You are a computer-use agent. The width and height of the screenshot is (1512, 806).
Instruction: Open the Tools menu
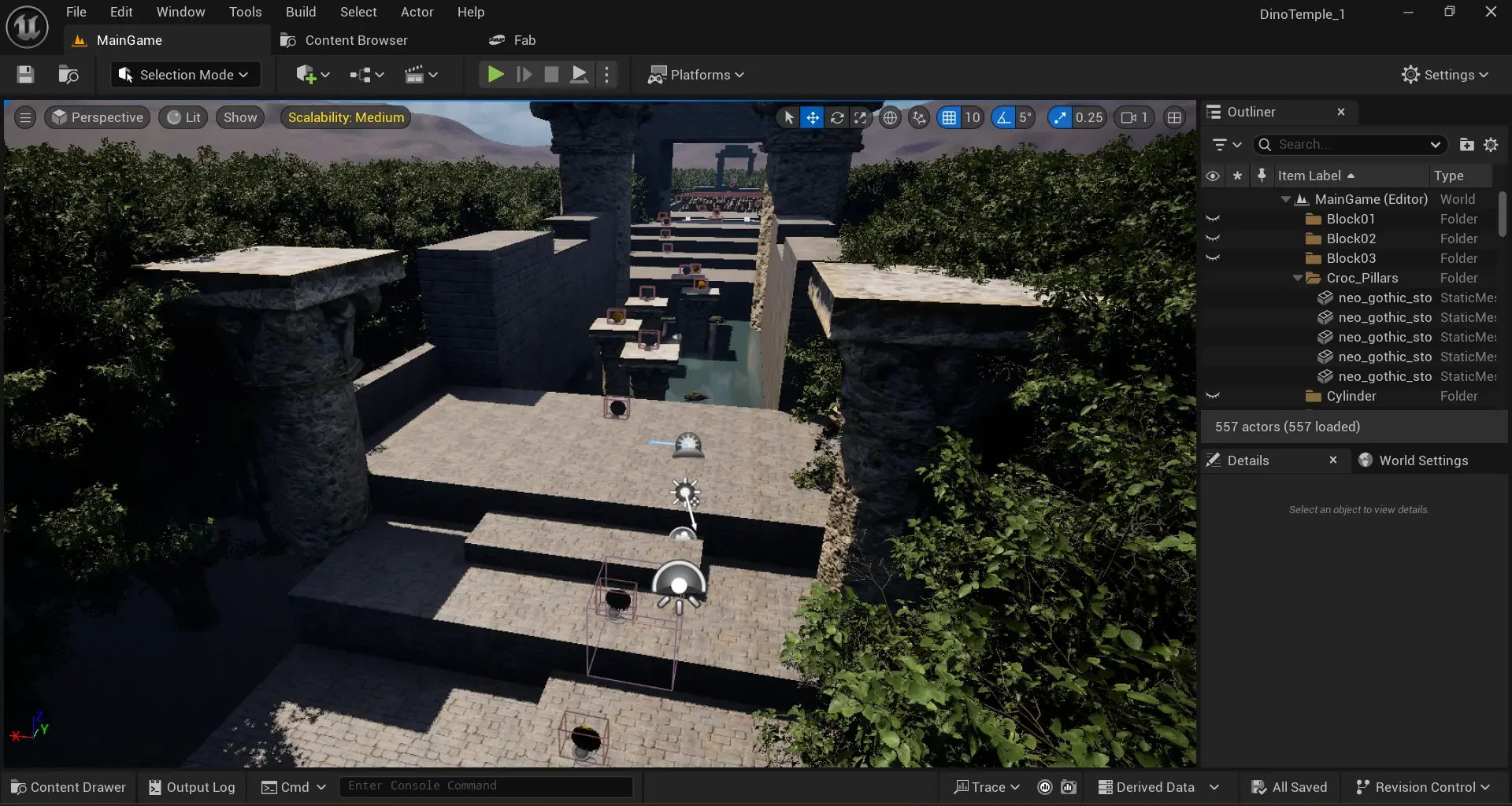coord(245,12)
